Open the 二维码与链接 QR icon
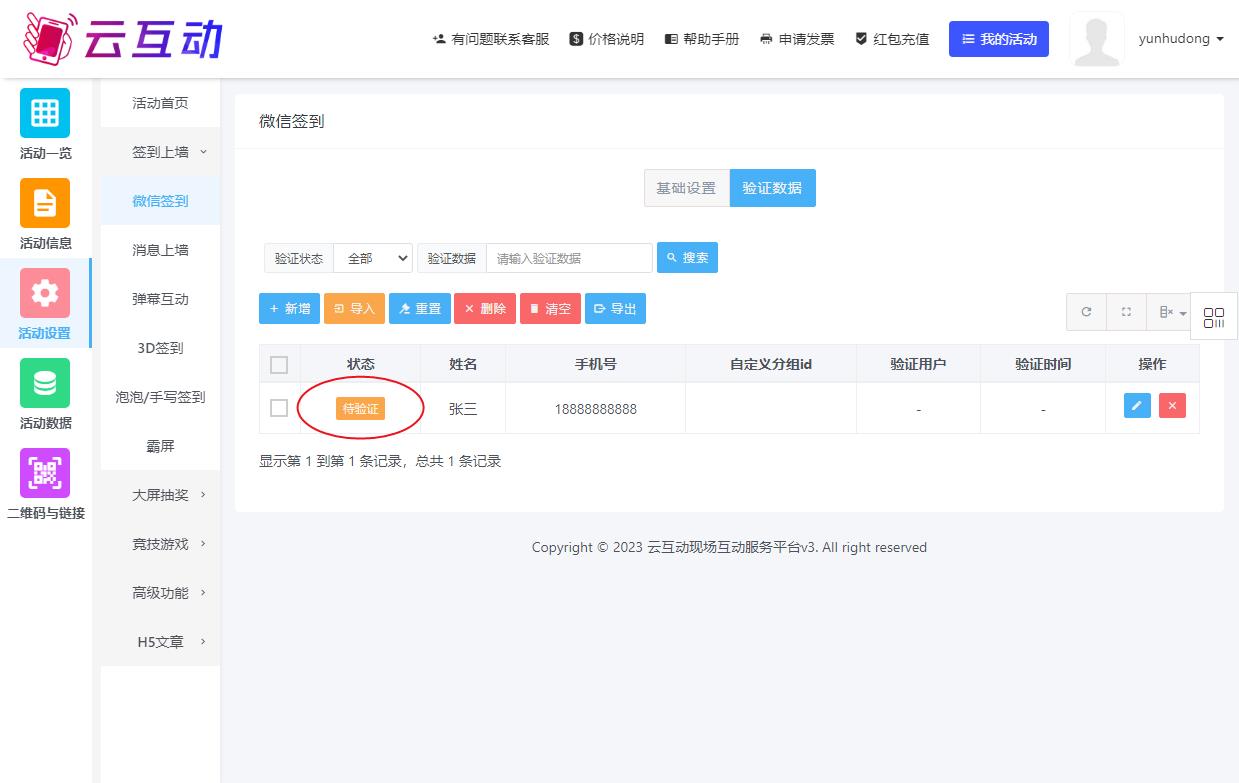Viewport: 1239px width, 783px height. 45,473
